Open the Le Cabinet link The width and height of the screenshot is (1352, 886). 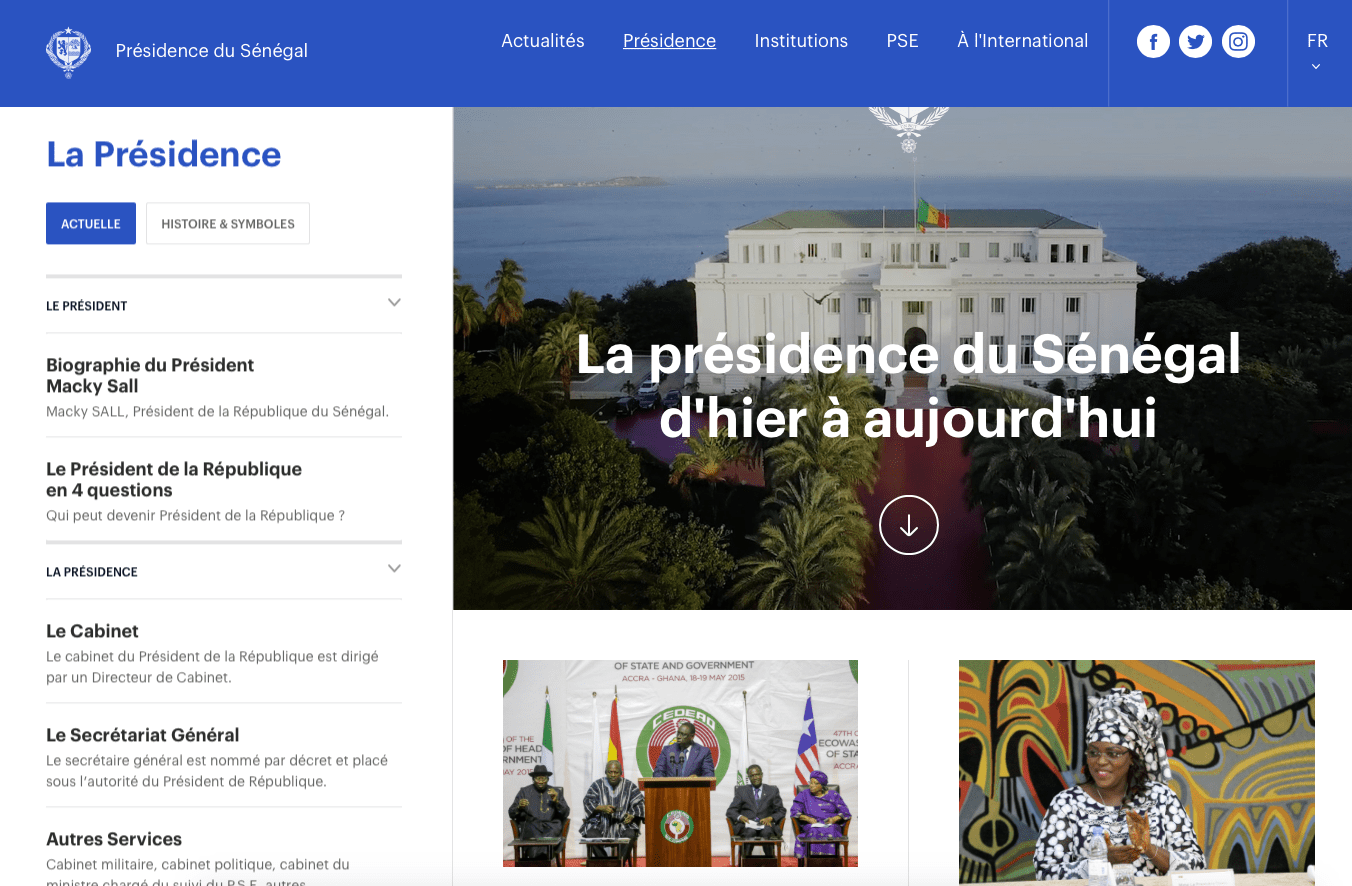[92, 631]
